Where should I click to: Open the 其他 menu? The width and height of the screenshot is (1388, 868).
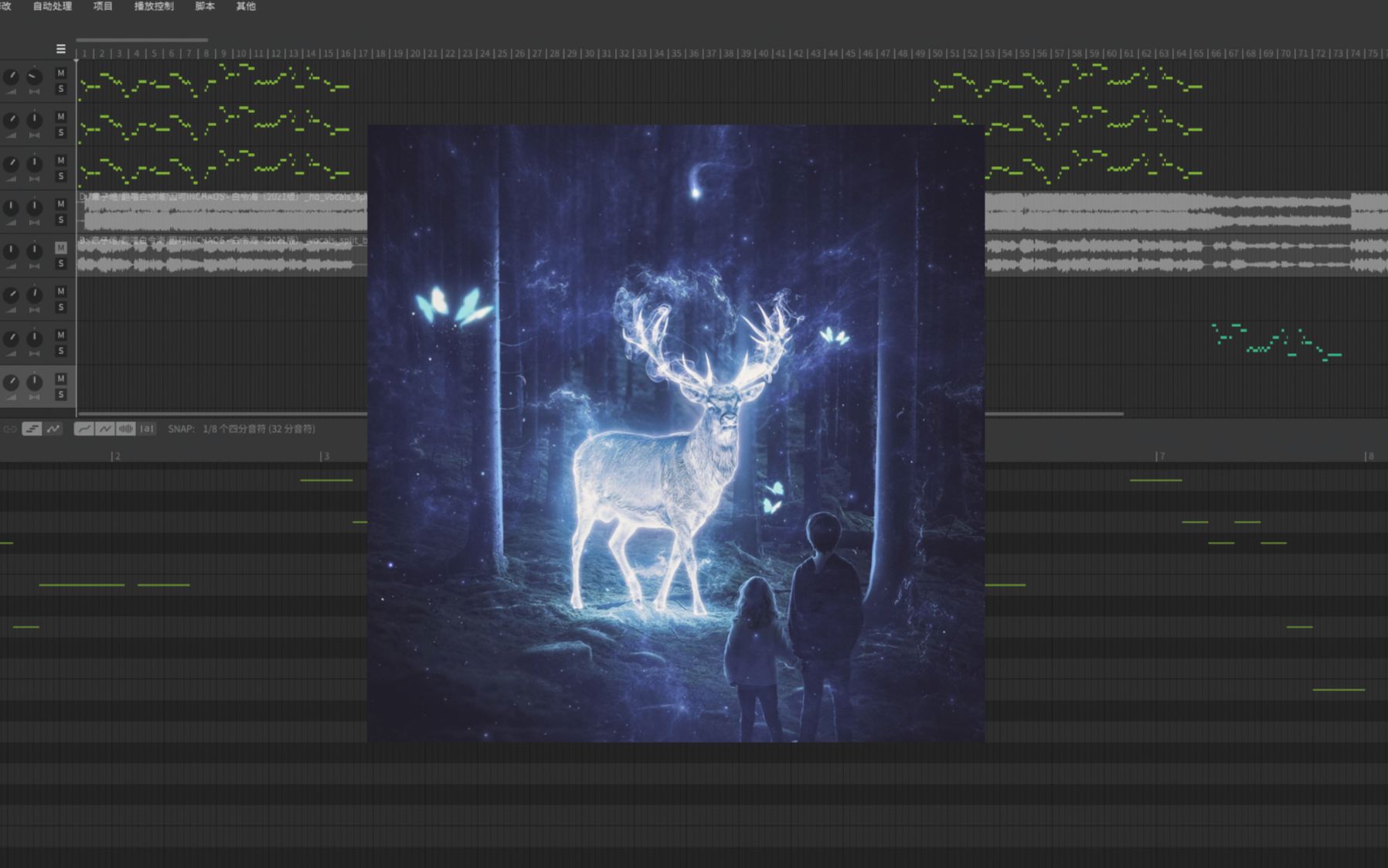[246, 6]
